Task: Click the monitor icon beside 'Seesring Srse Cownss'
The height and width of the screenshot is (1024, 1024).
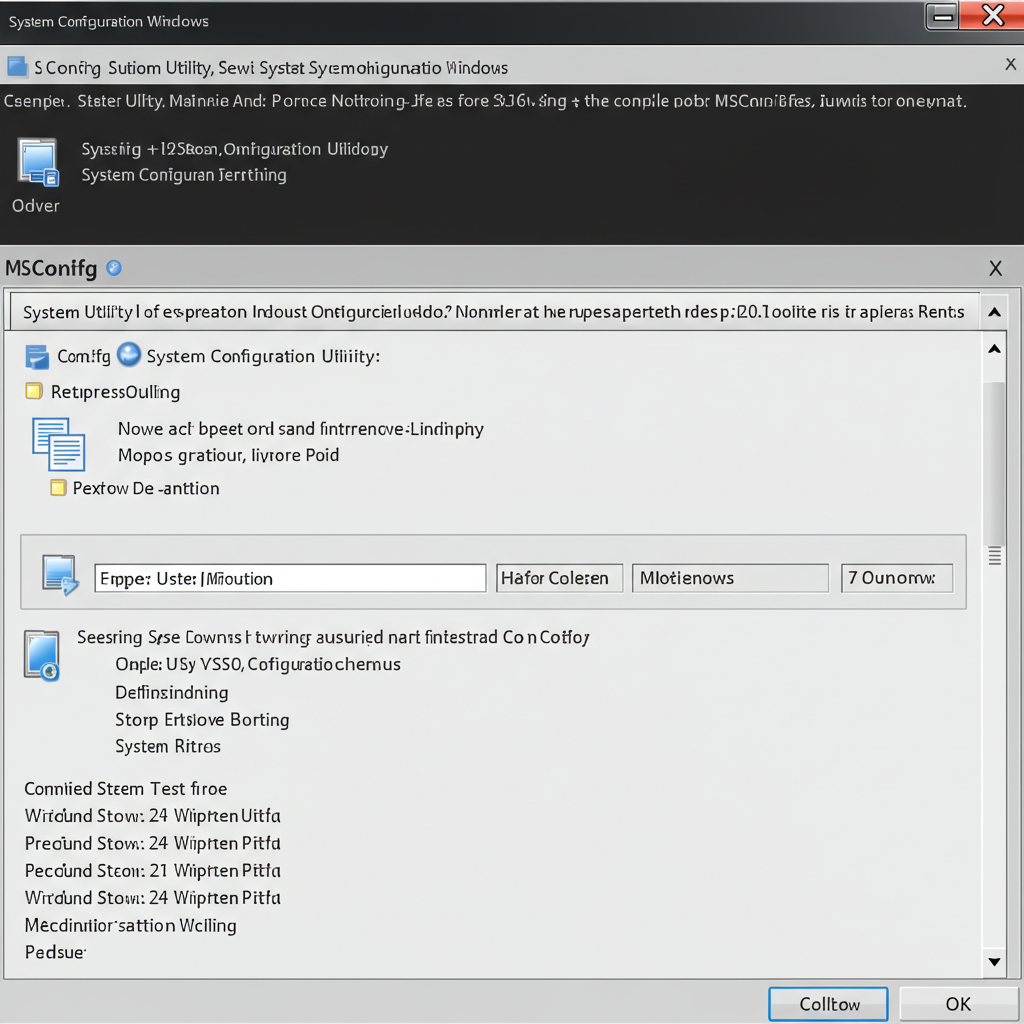Action: pyautogui.click(x=42, y=655)
